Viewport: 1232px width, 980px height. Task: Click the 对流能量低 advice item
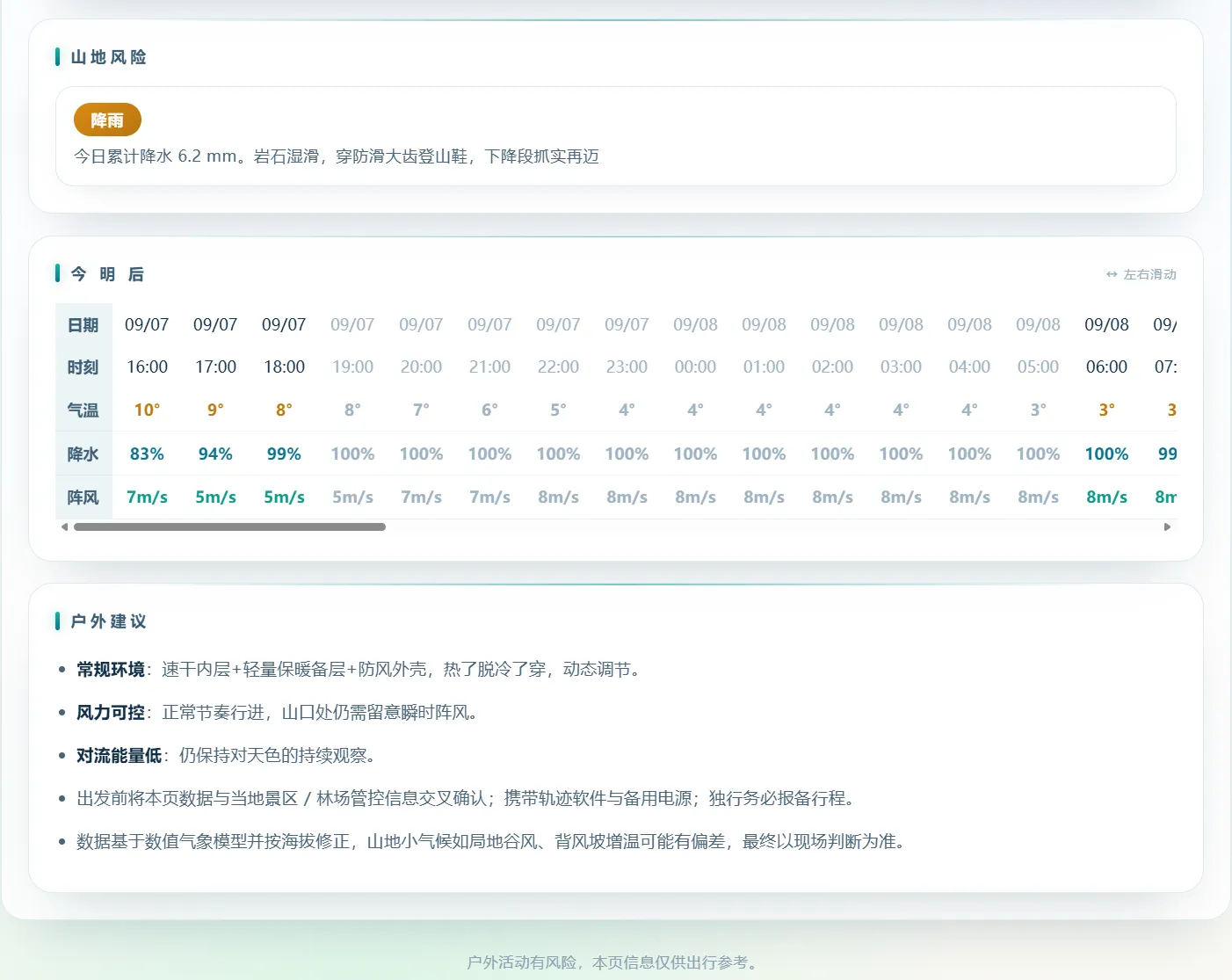pyautogui.click(x=228, y=756)
